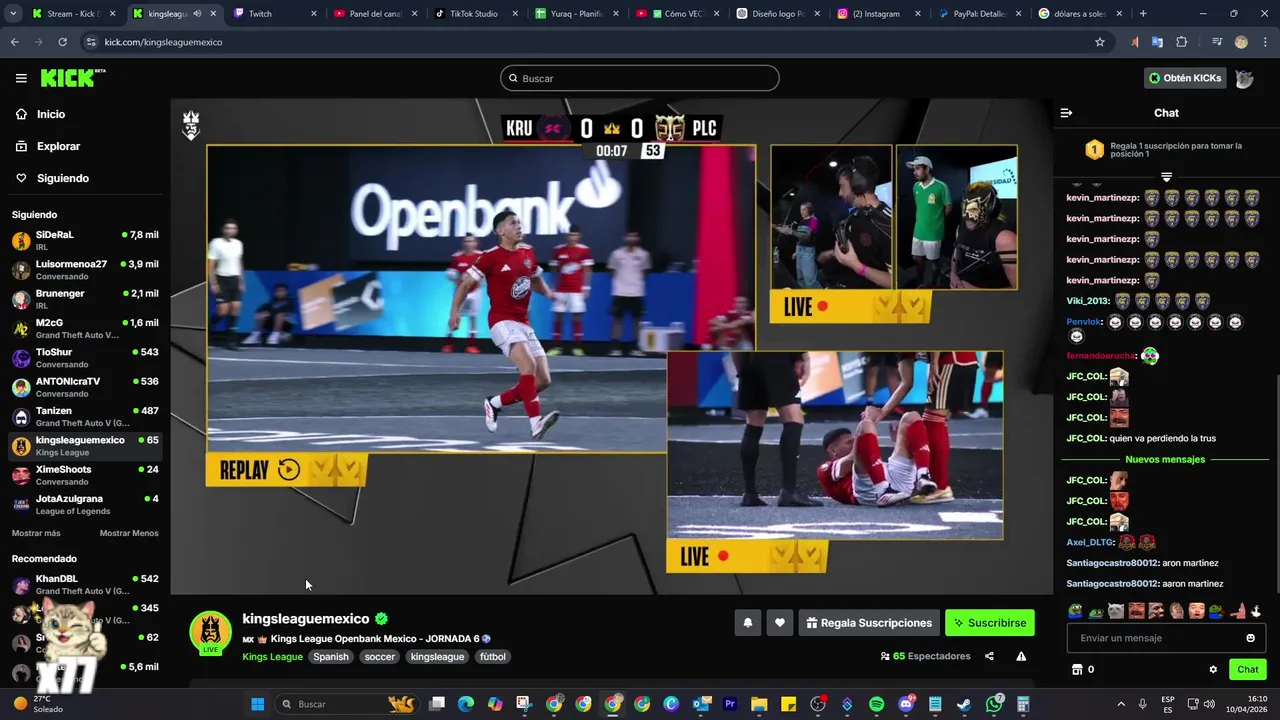The image size is (1280, 720).
Task: Expand the gift leaderboard chevron
Action: tap(1166, 176)
